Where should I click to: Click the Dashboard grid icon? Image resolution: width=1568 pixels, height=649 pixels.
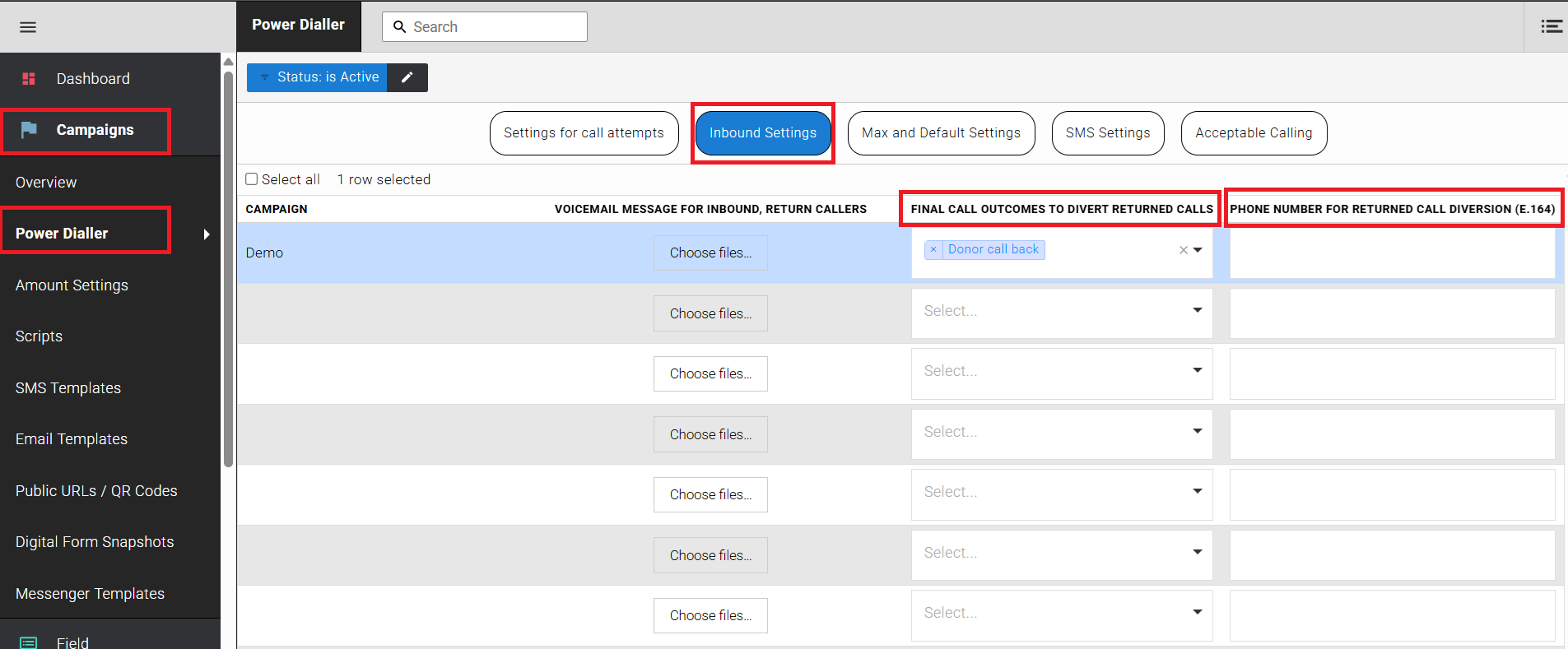tap(29, 79)
